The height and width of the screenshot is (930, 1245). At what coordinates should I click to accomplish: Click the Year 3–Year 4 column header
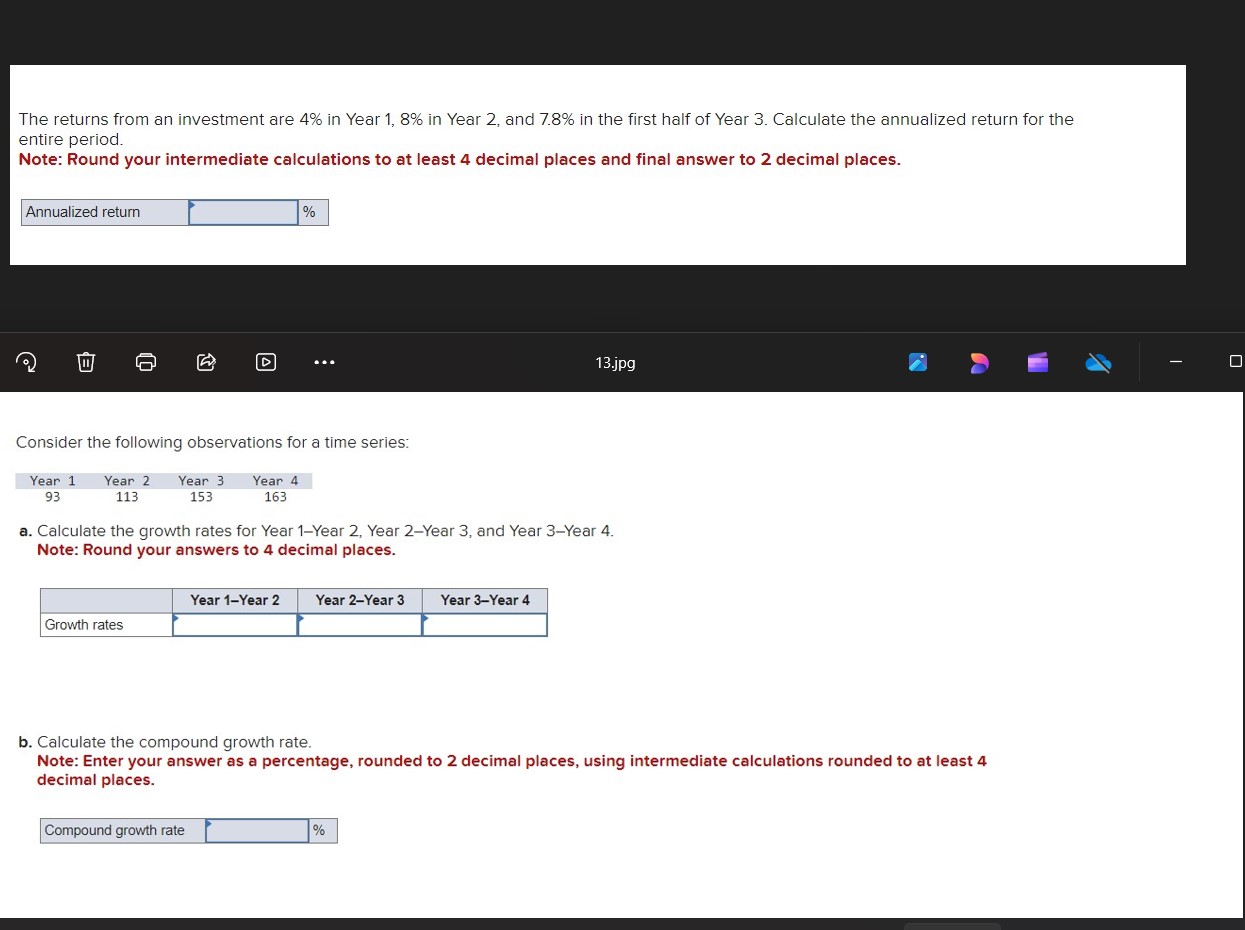click(485, 600)
